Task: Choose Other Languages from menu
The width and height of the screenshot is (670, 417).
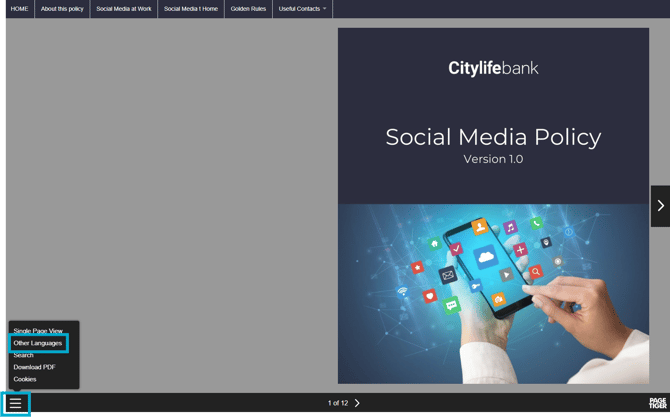Action: click(38, 343)
